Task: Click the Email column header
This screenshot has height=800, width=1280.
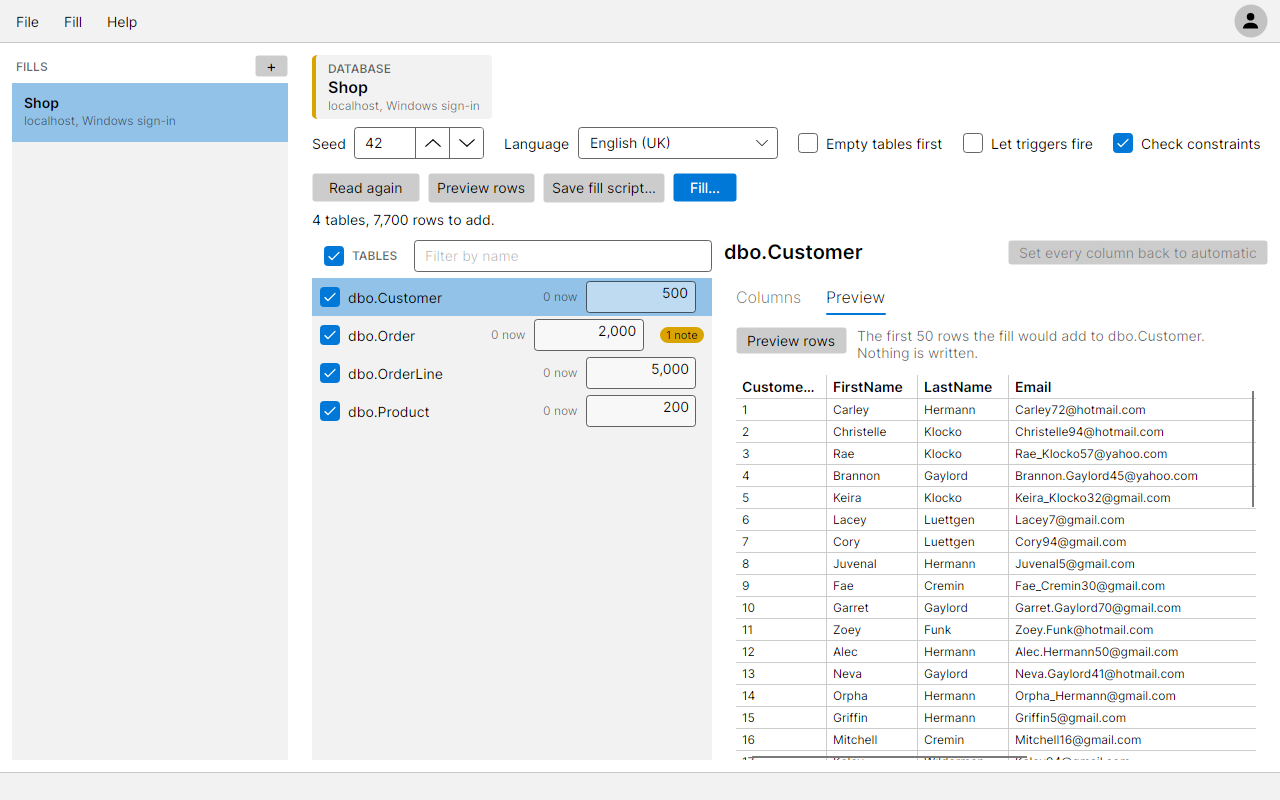Action: tap(1130, 387)
